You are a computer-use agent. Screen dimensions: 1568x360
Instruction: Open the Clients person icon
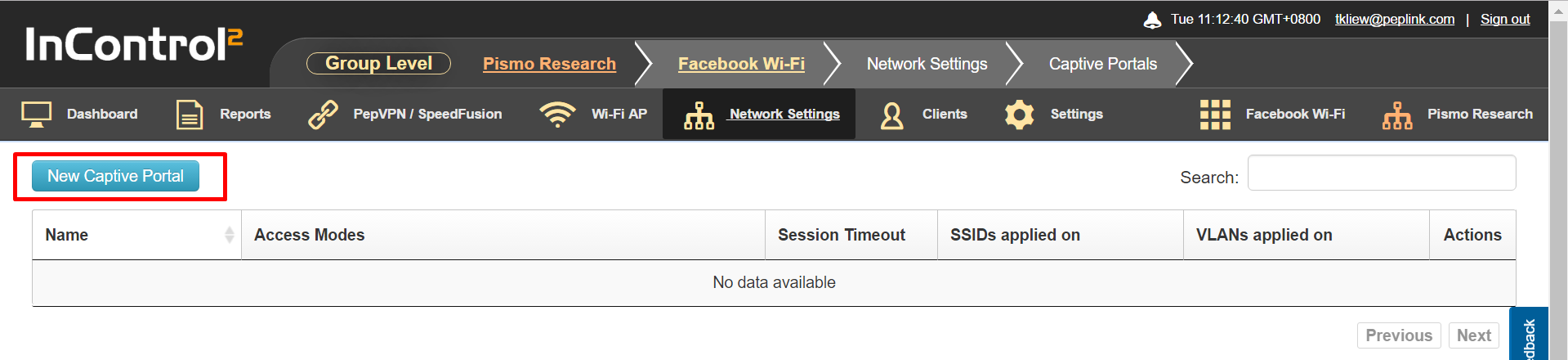[x=892, y=115]
